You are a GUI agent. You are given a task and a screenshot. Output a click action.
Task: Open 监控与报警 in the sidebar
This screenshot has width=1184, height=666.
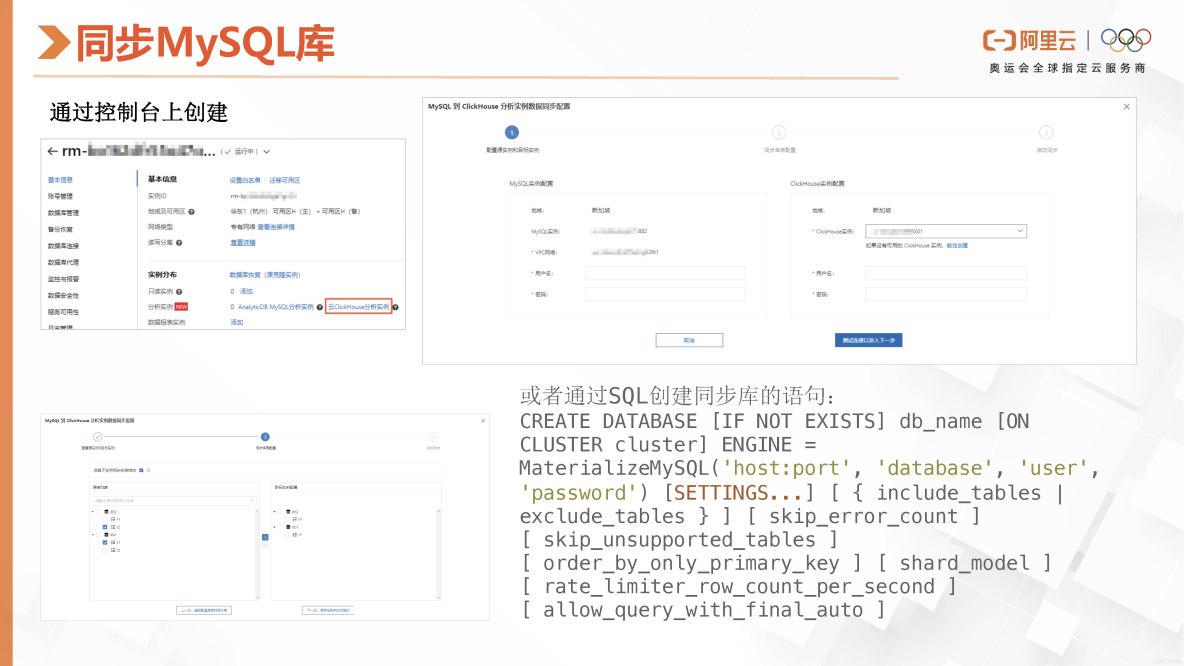pos(63,279)
